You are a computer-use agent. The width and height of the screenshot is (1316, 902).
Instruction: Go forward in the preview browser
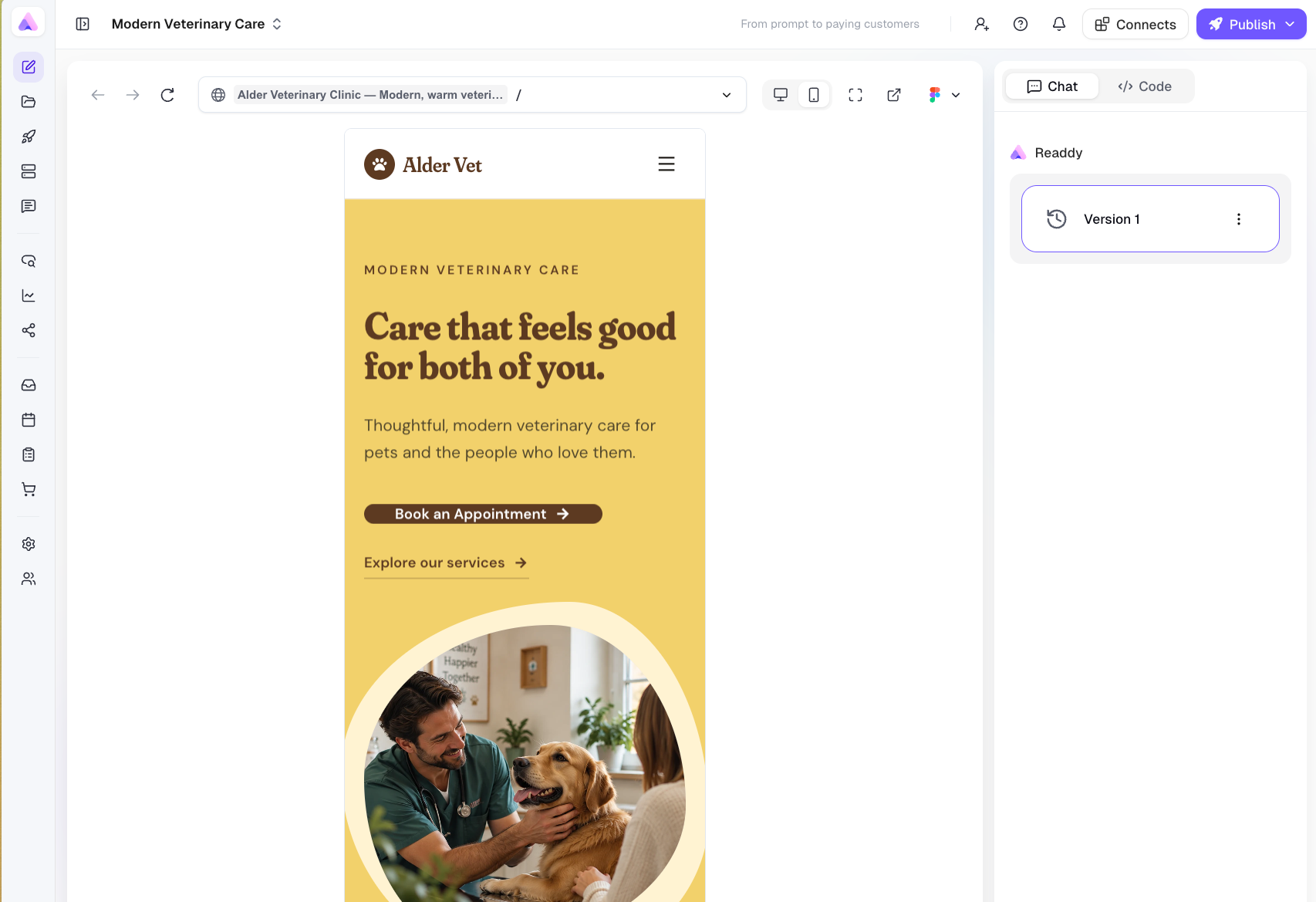pyautogui.click(x=133, y=95)
